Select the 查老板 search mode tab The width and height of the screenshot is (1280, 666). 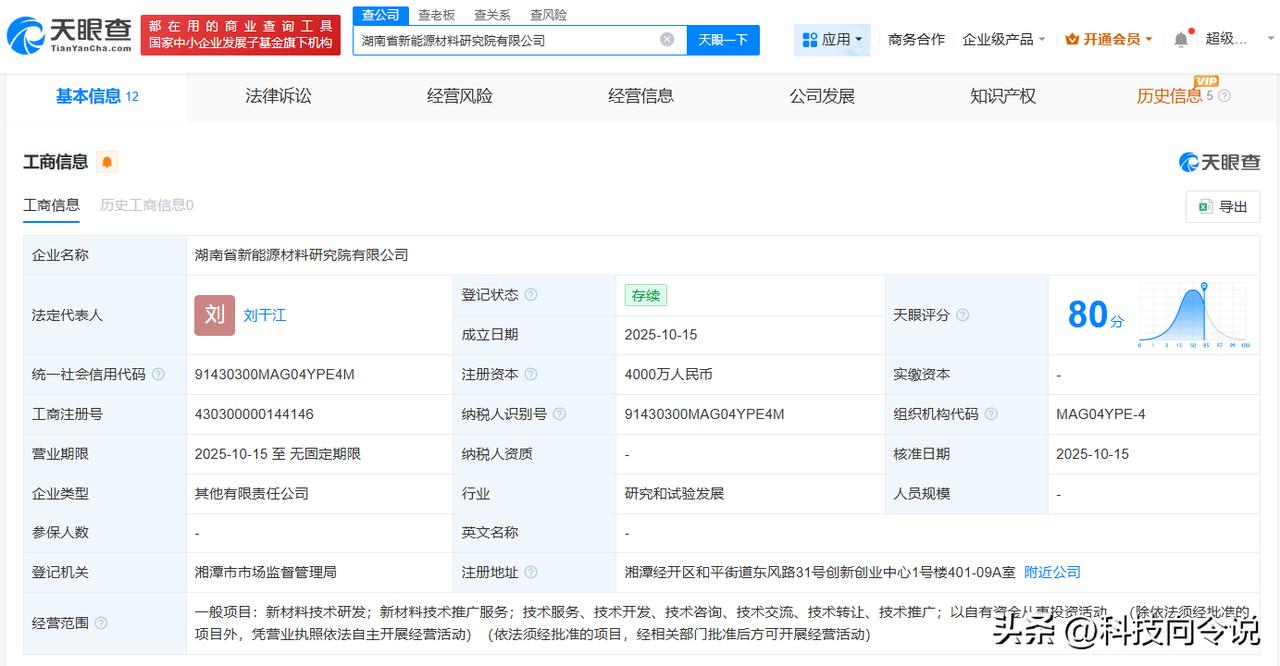436,15
